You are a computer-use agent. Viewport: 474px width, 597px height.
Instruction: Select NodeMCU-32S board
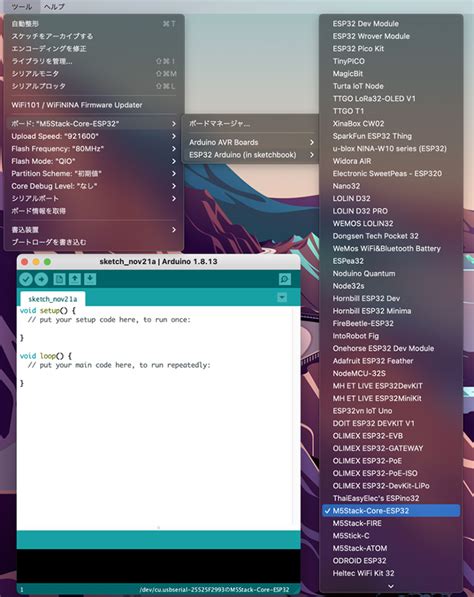pos(391,374)
